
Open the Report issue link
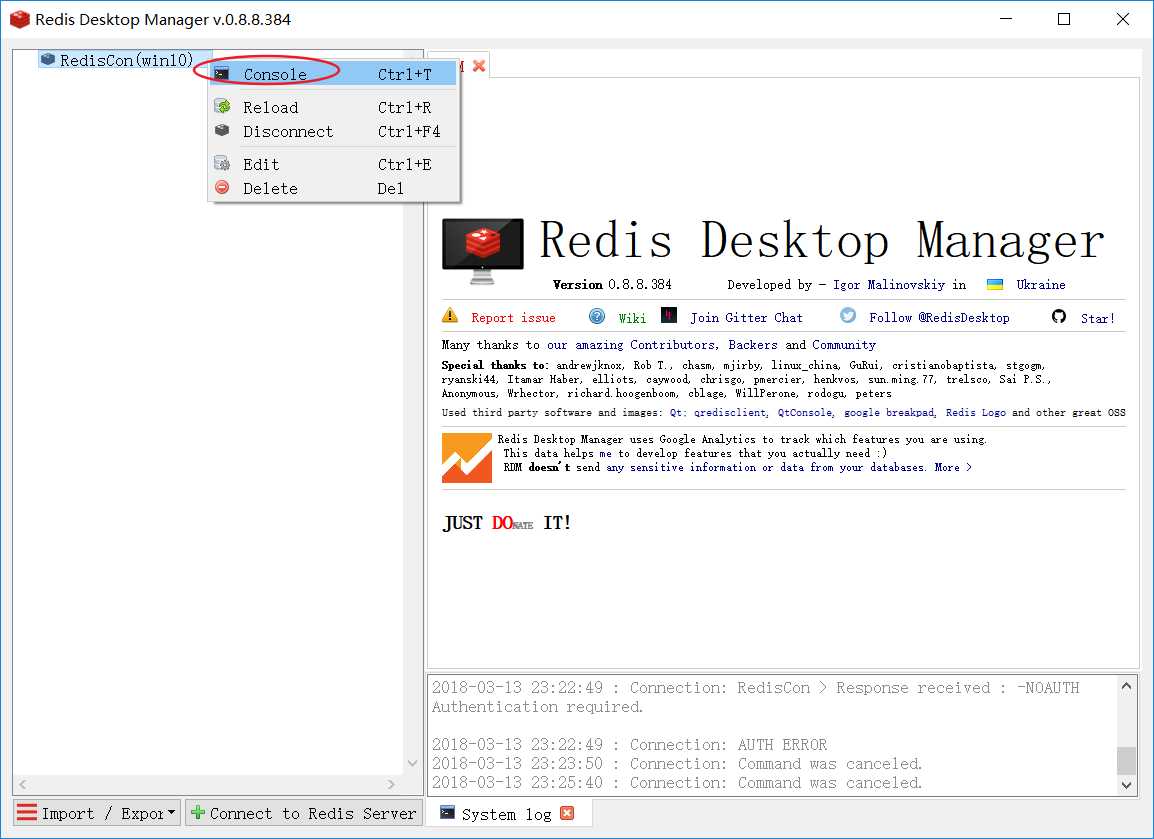[513, 318]
